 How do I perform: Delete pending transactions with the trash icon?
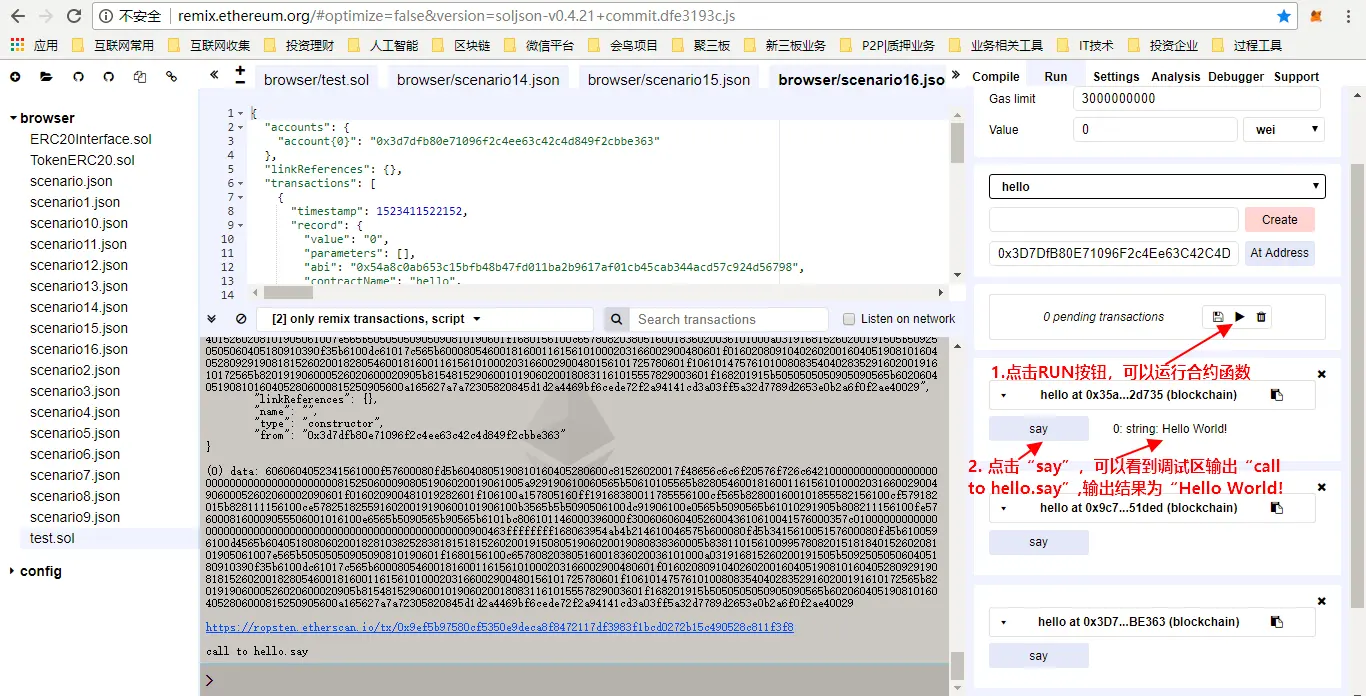pyautogui.click(x=1261, y=317)
